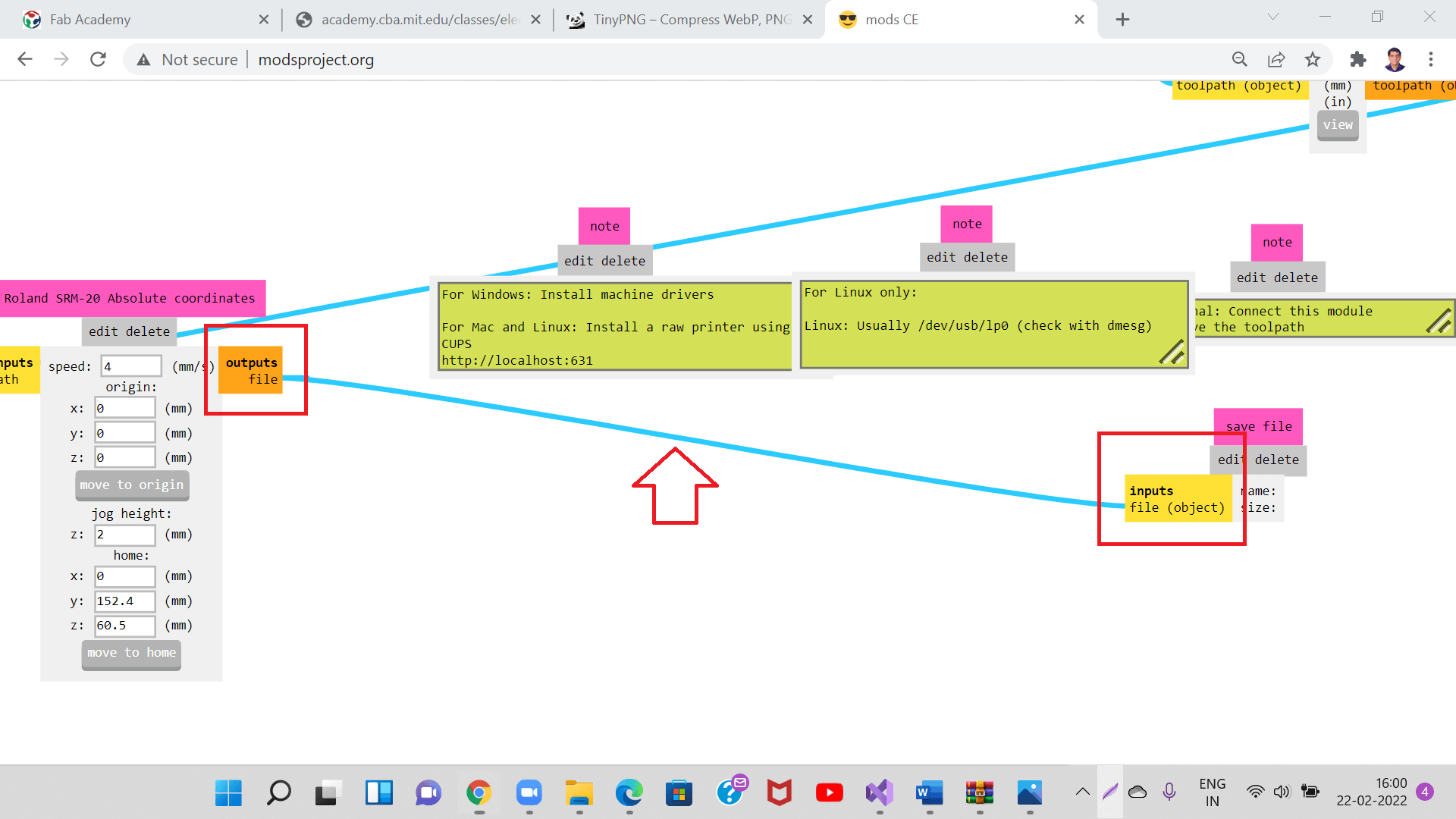
Task: Open the Windows Start menu
Action: coord(228,793)
